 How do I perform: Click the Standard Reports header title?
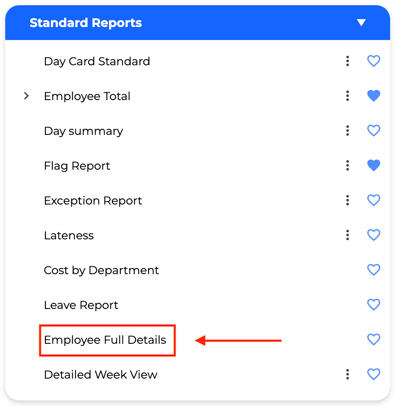86,23
